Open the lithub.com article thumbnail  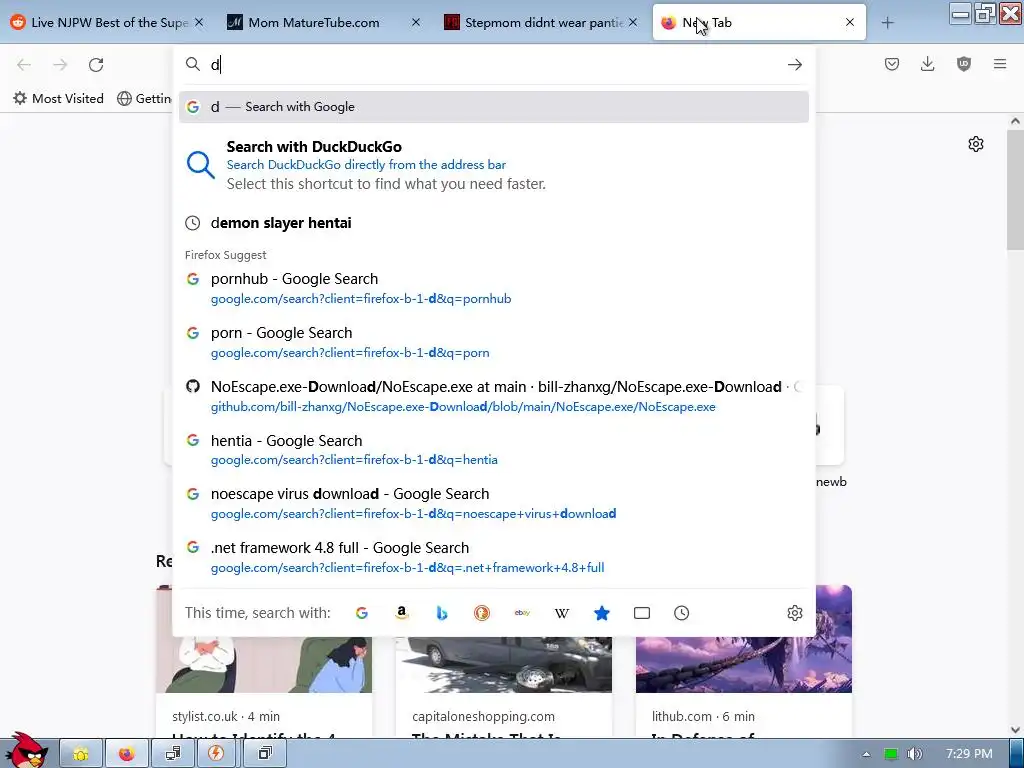tap(744, 639)
